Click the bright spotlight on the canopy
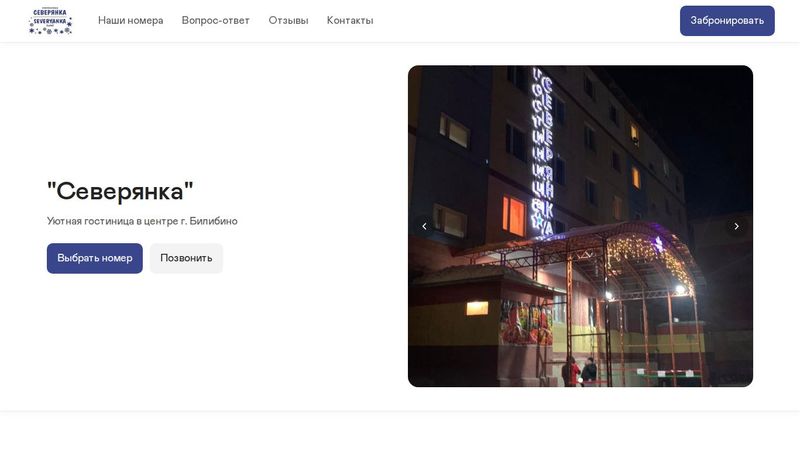This screenshot has width=800, height=449. tap(680, 289)
